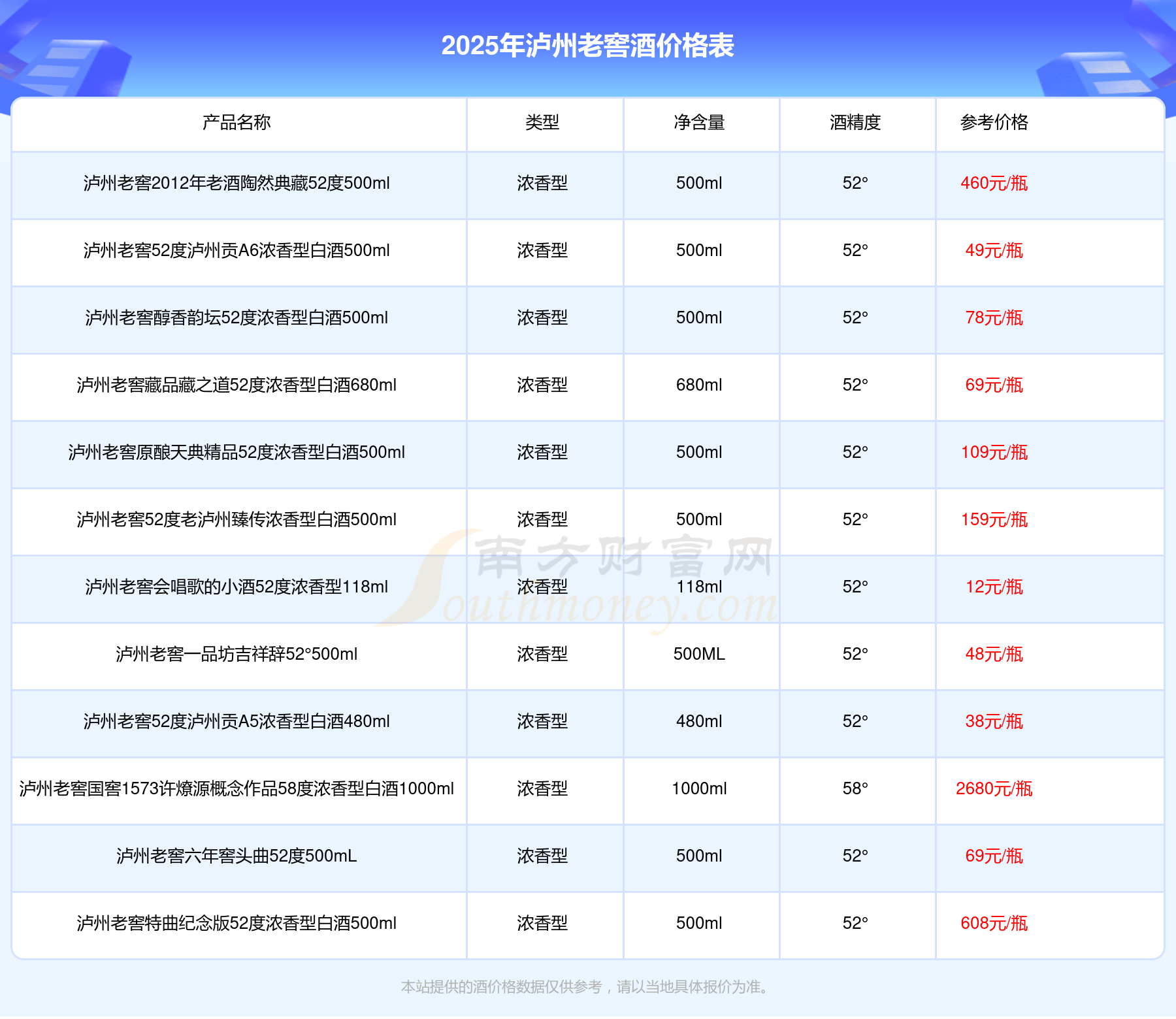This screenshot has width=1176, height=1019.
Task: Click the 净含量 column header
Action: (x=699, y=122)
